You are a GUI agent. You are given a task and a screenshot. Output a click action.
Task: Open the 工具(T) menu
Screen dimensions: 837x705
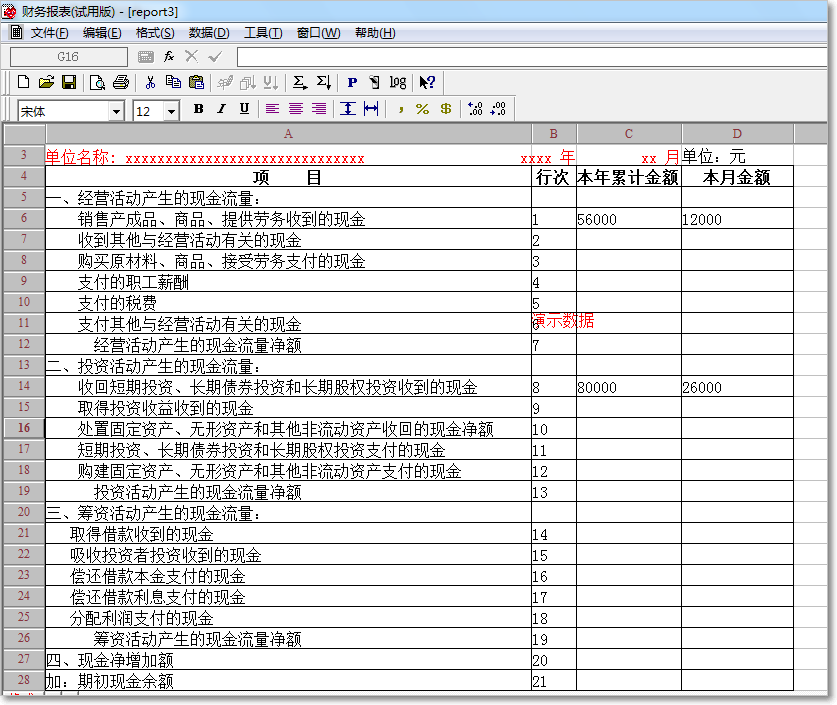pos(262,33)
